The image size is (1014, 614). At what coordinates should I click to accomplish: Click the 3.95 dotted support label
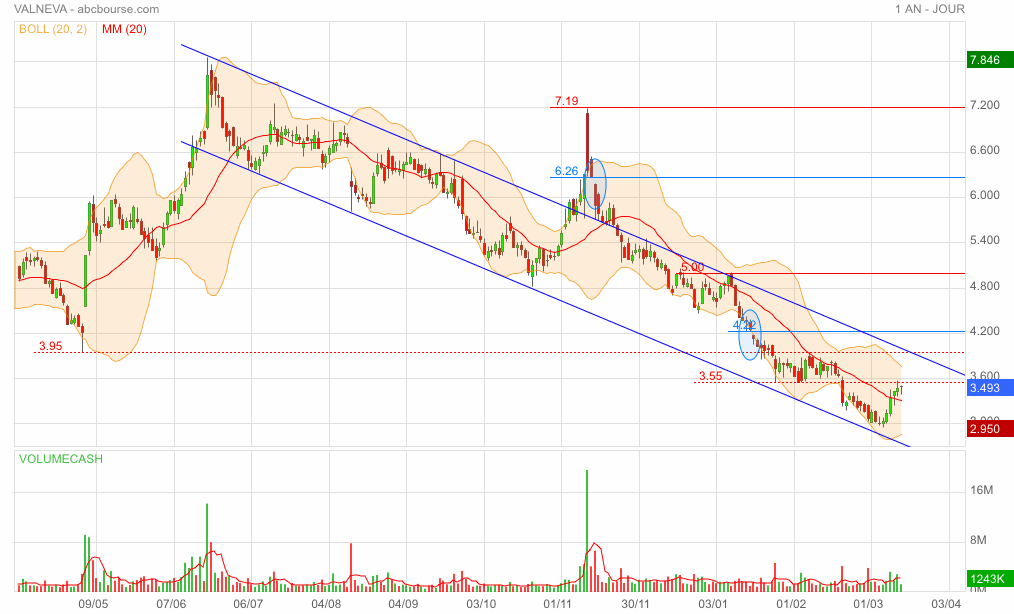[50, 346]
